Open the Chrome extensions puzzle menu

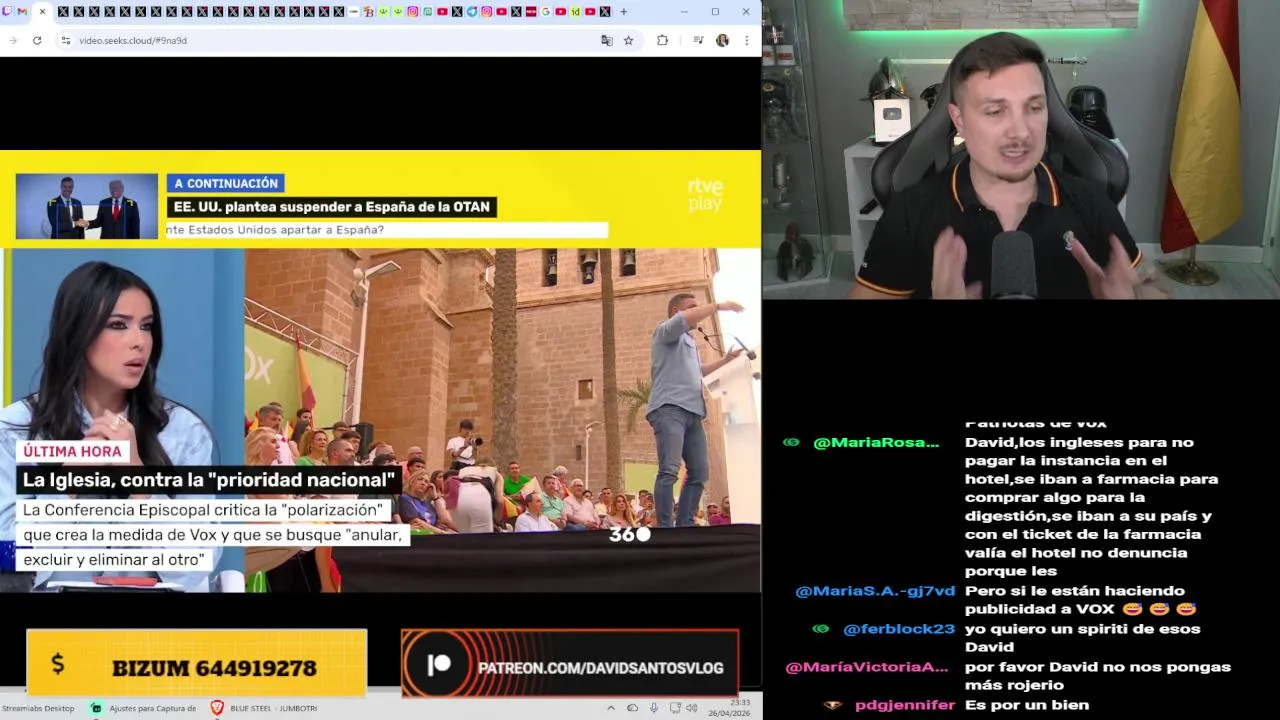click(x=662, y=40)
